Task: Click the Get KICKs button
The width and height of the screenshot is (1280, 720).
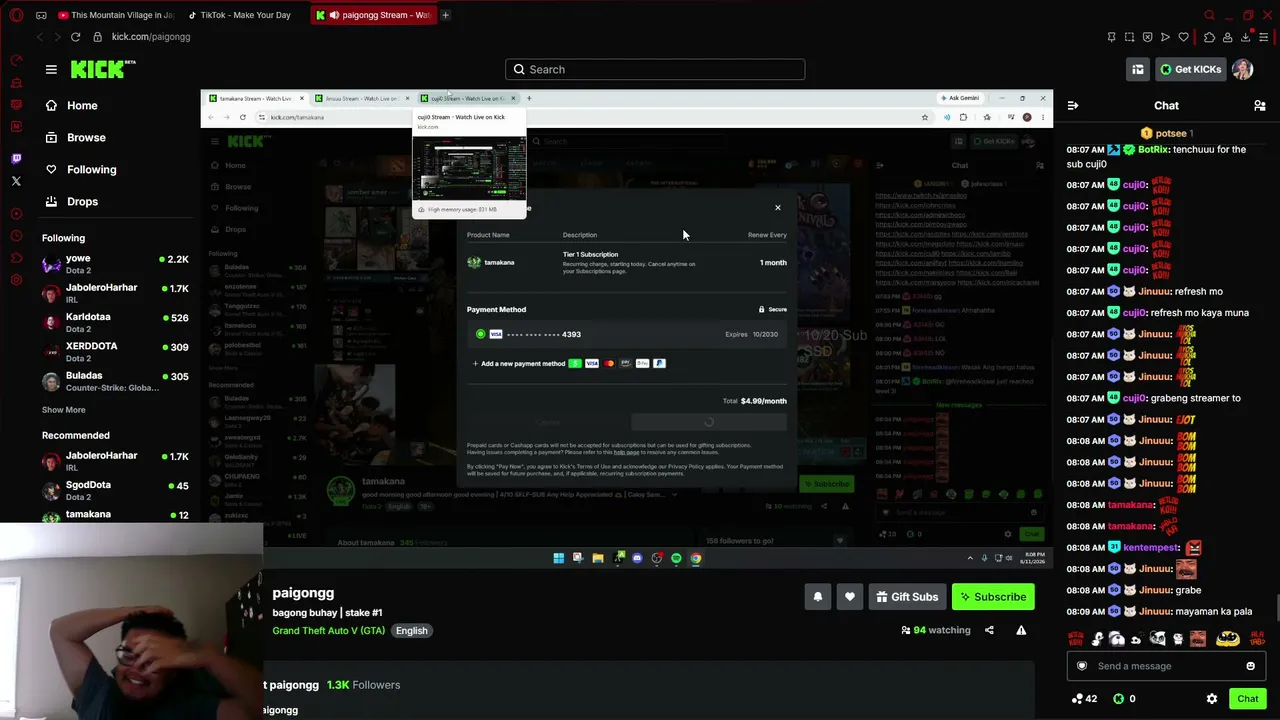Action: 1190,69
